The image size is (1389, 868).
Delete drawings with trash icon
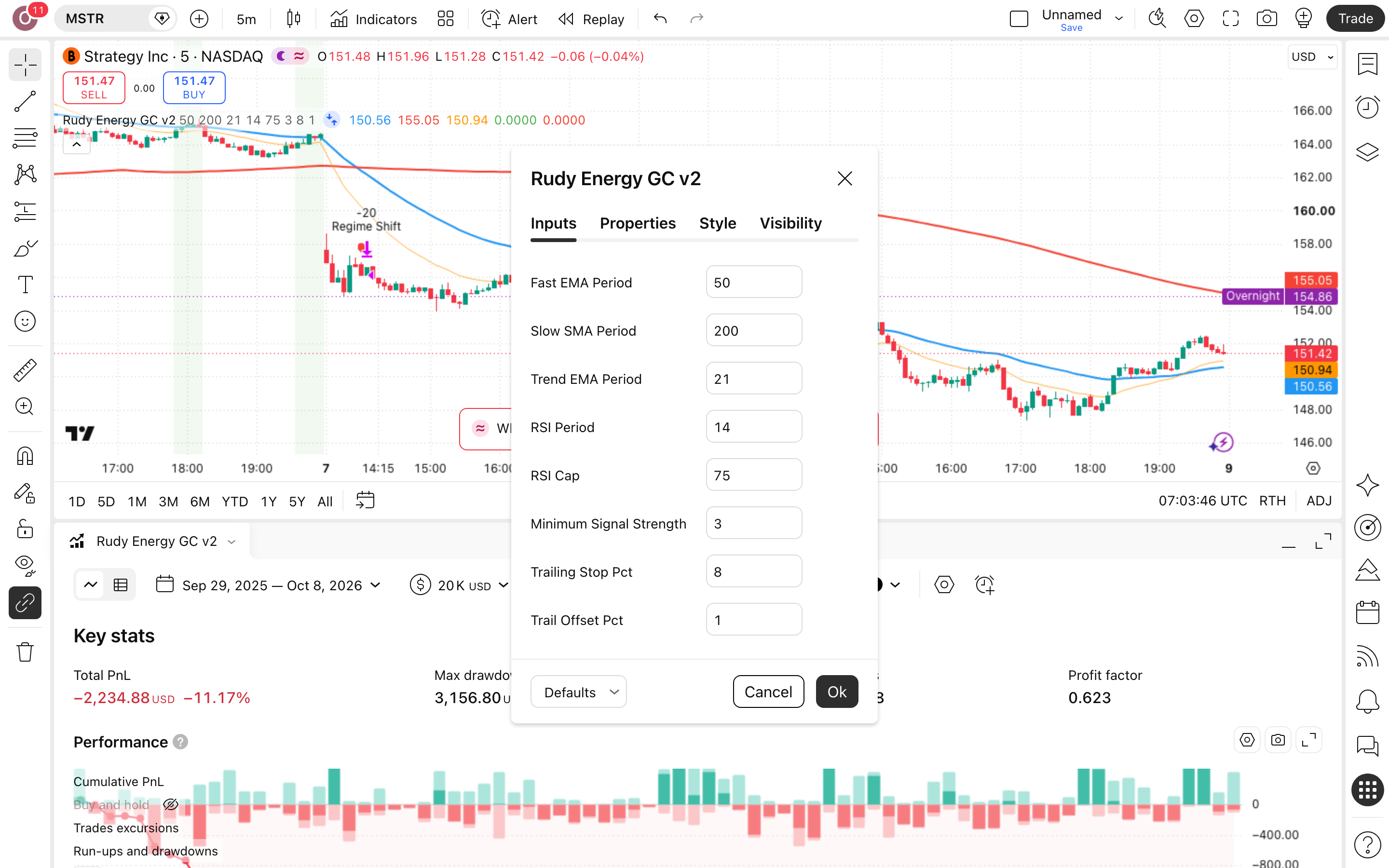[x=25, y=652]
